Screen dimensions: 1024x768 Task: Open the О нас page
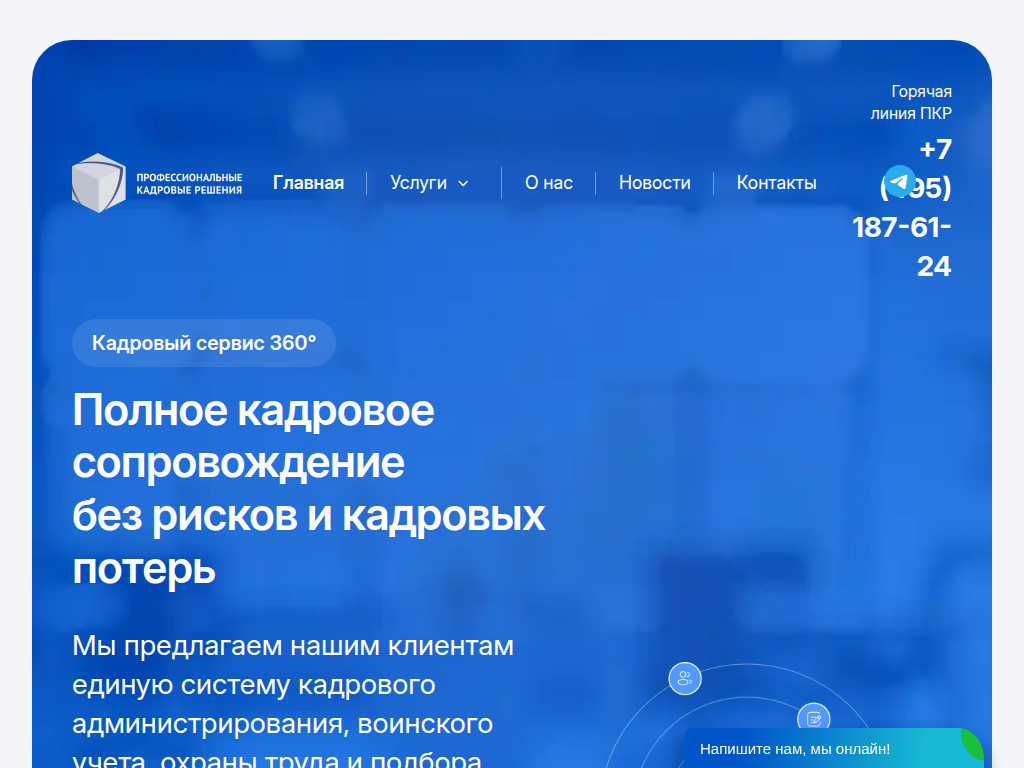point(549,183)
